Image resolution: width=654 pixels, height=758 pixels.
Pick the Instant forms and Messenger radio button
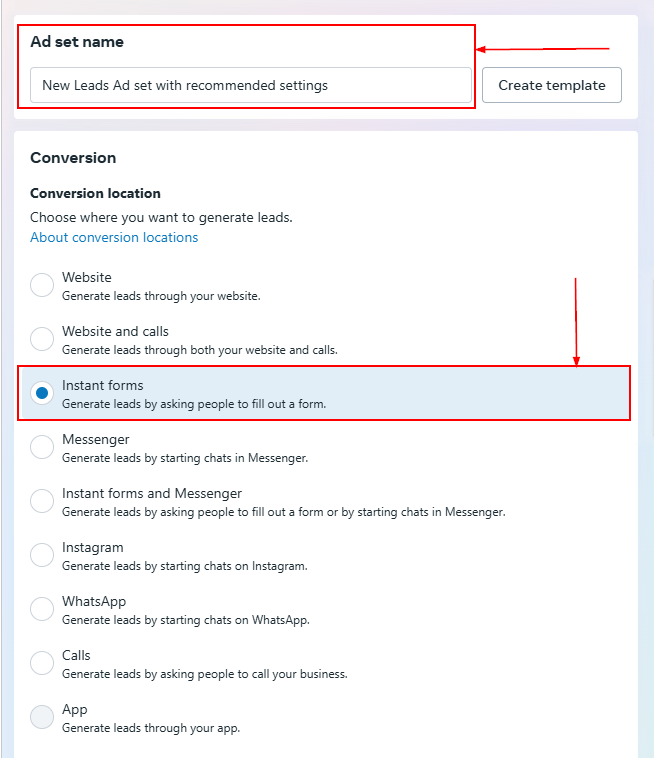click(42, 501)
